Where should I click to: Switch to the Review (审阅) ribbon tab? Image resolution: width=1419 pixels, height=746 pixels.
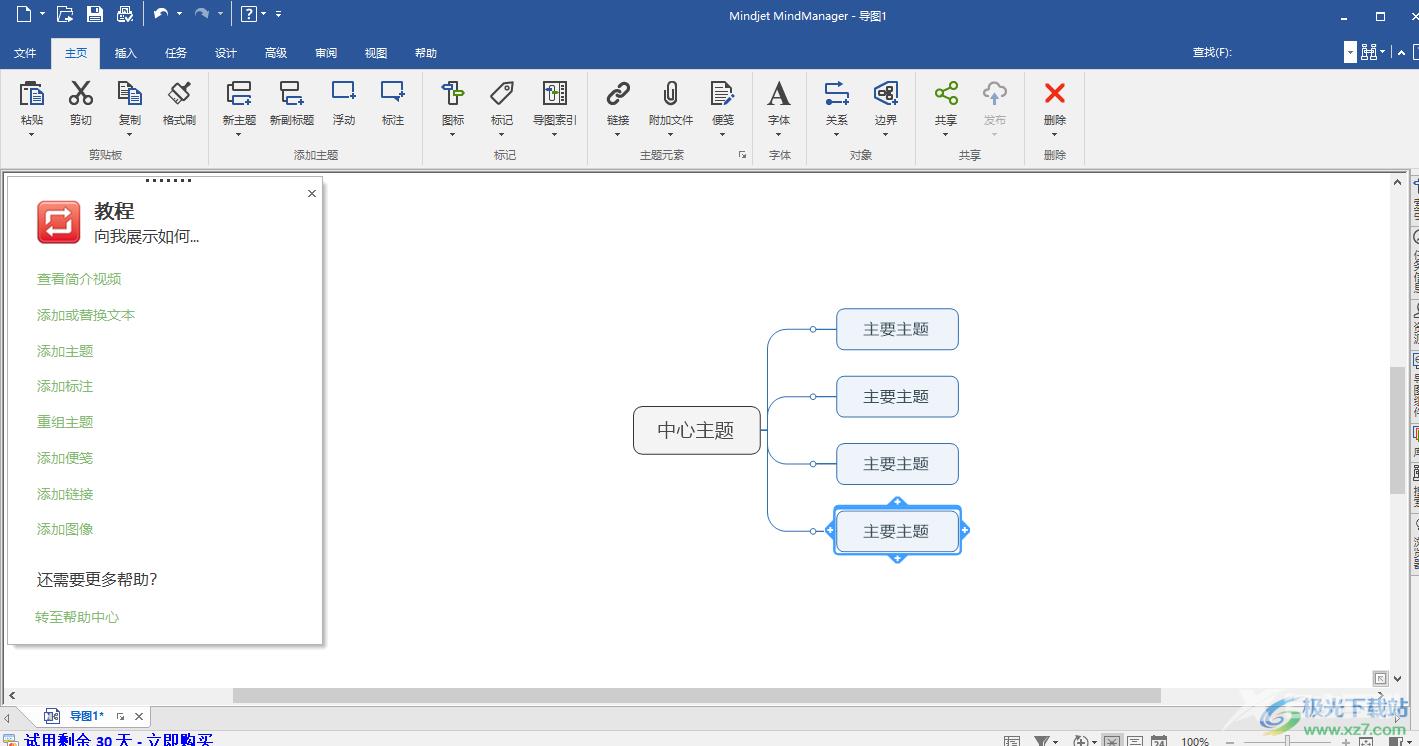[x=326, y=53]
